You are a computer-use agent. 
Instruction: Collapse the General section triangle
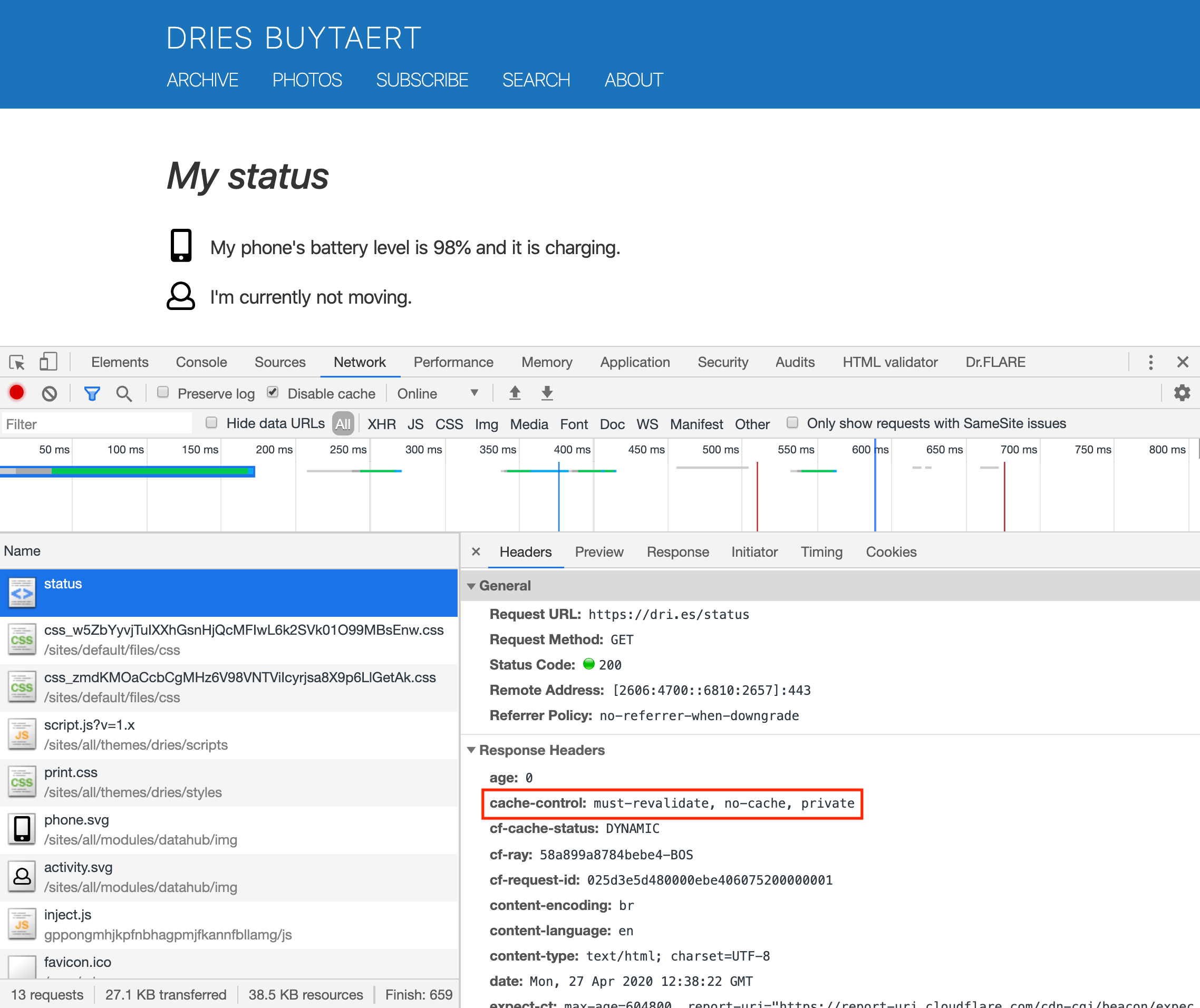[471, 586]
